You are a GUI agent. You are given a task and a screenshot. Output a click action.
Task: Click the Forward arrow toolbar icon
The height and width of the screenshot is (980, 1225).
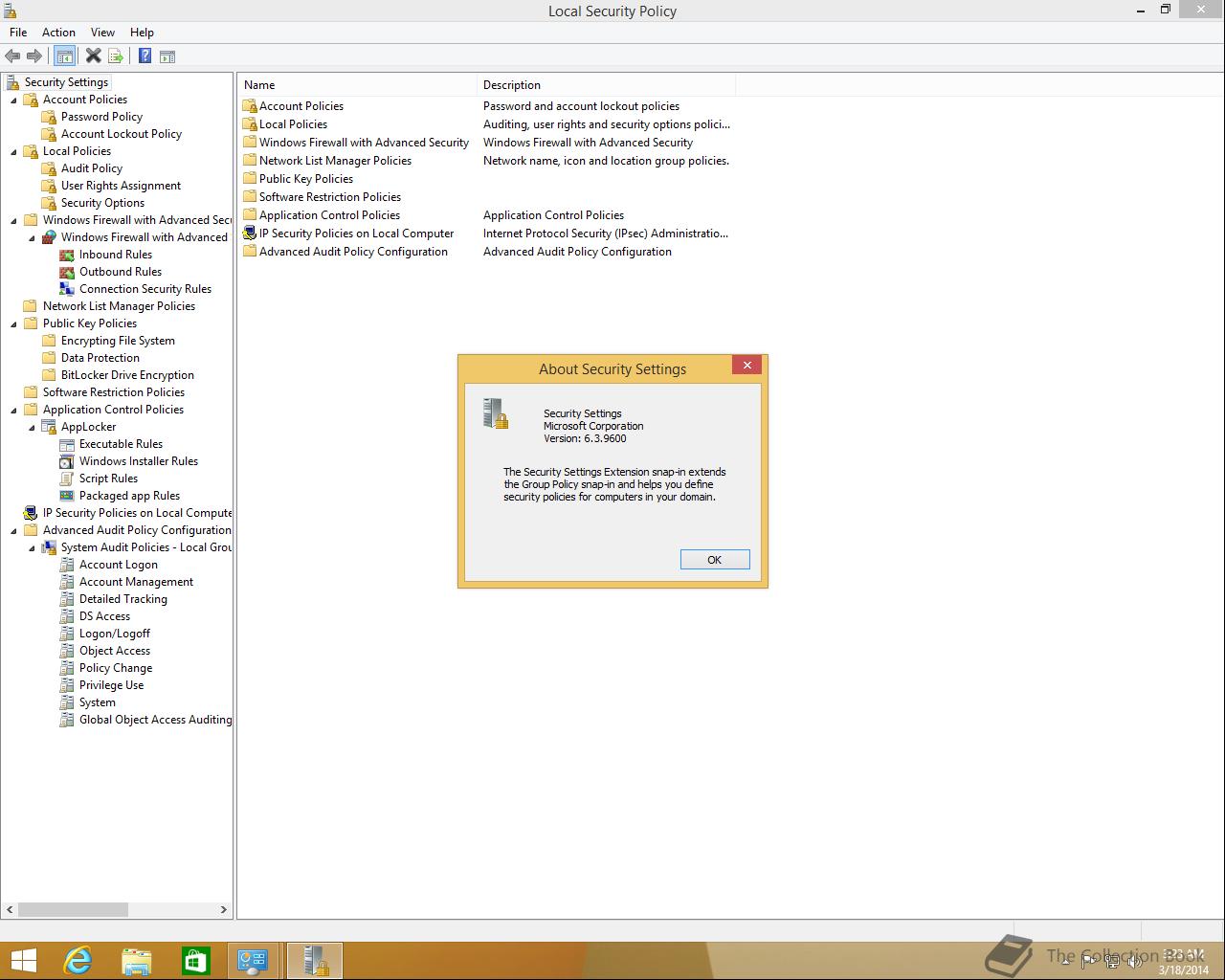click(x=34, y=56)
